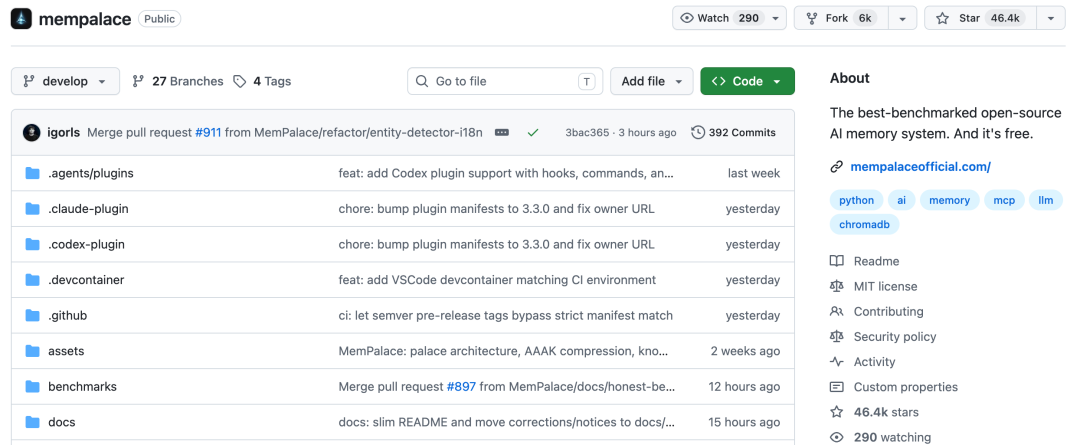Open the green Code dropdown
Viewport: 1080px width, 445px height.
click(747, 81)
